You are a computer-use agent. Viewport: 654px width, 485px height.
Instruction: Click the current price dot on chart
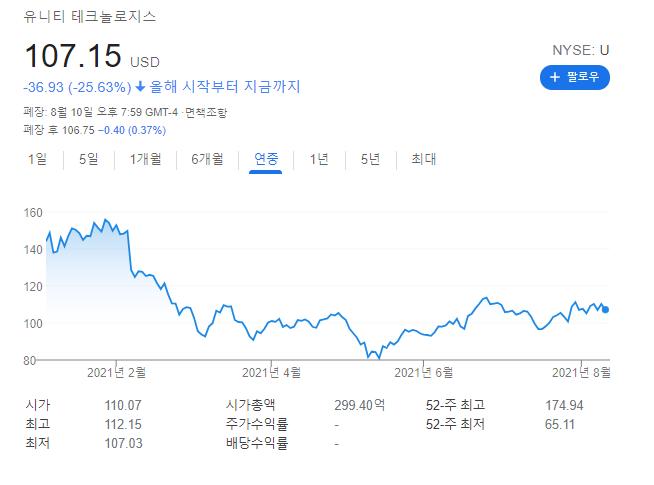[606, 309]
